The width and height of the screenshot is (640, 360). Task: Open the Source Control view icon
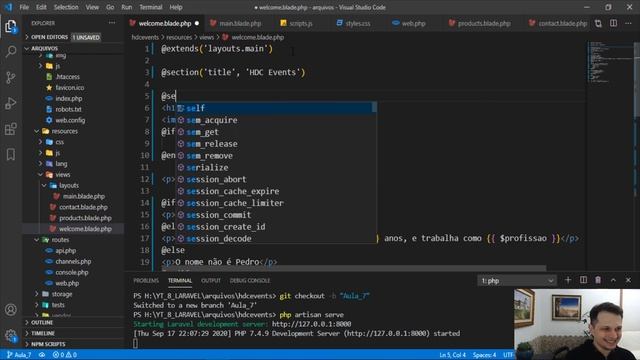click(11, 78)
